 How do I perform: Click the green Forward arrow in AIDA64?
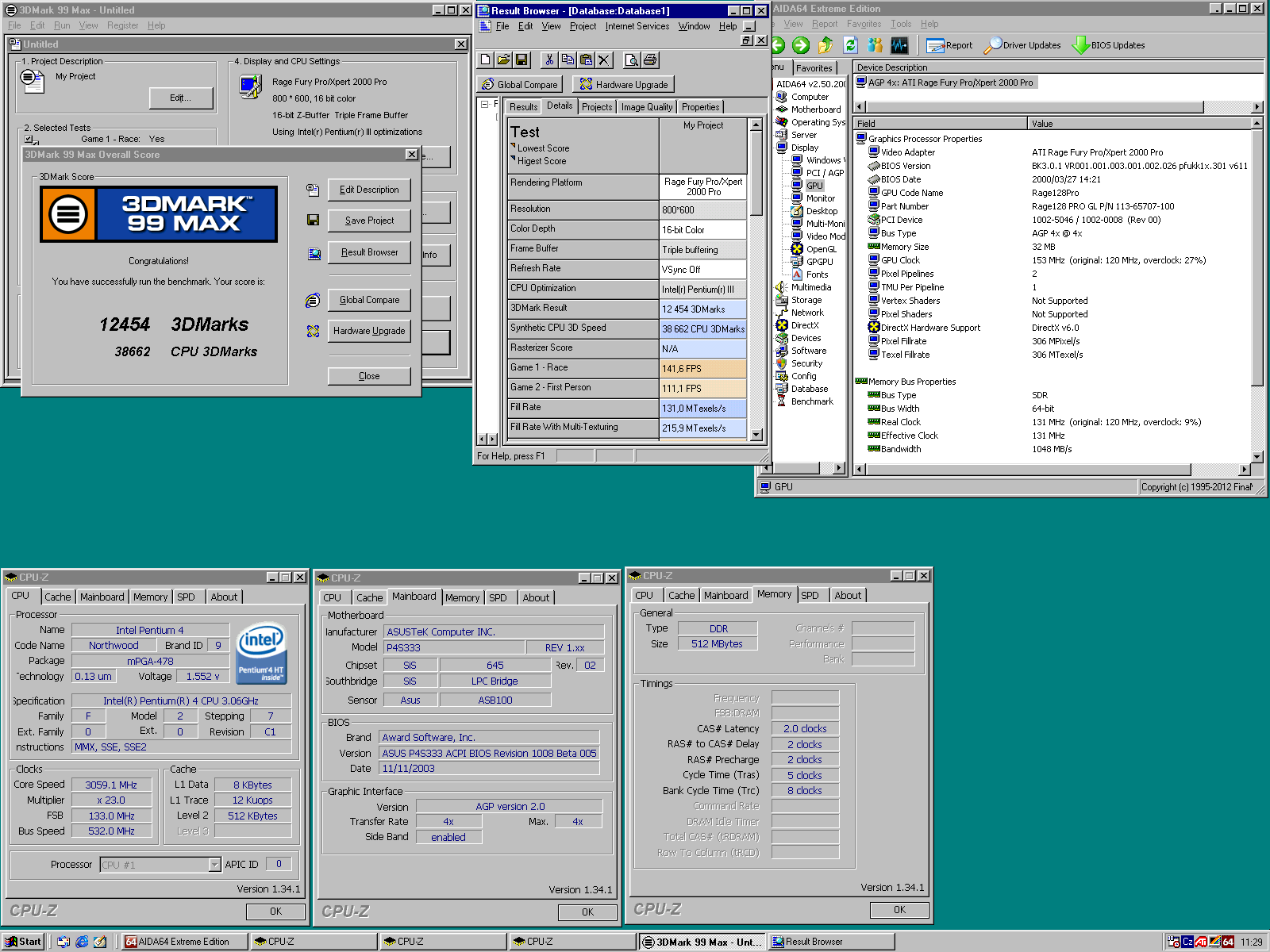(x=801, y=45)
